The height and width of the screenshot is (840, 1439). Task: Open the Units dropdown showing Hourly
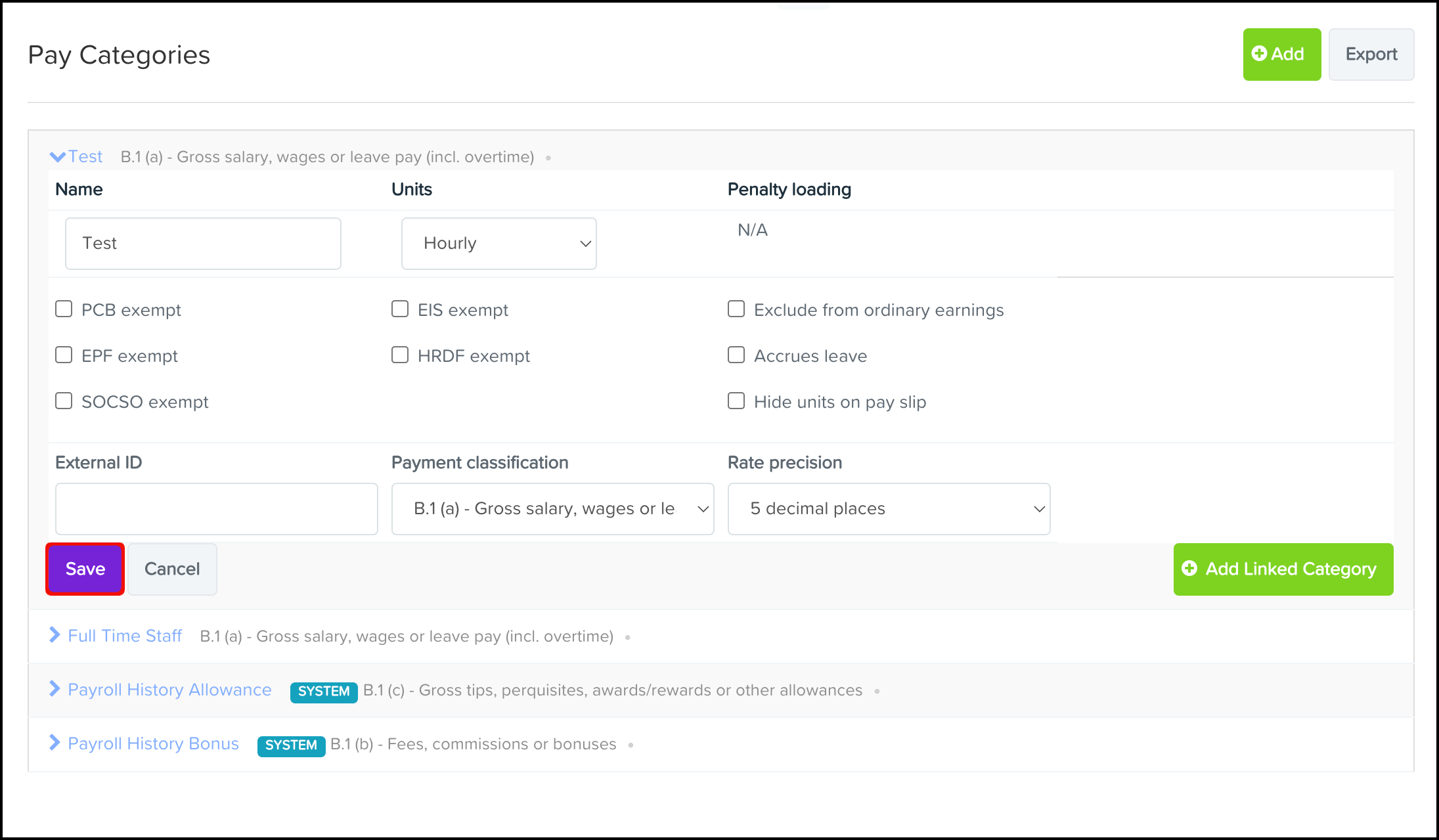[x=499, y=244]
